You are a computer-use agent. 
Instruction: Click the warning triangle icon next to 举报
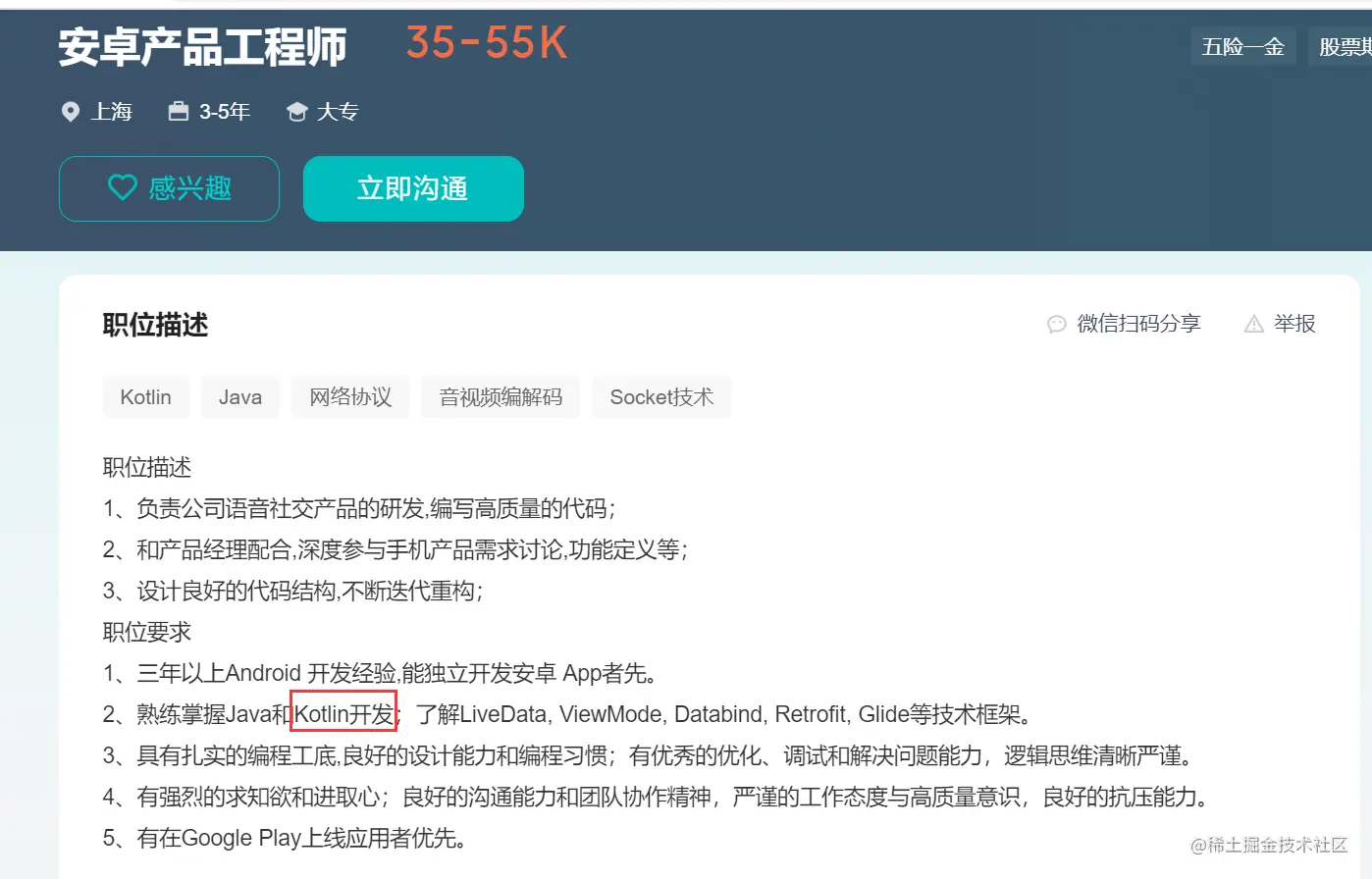pyautogui.click(x=1253, y=323)
